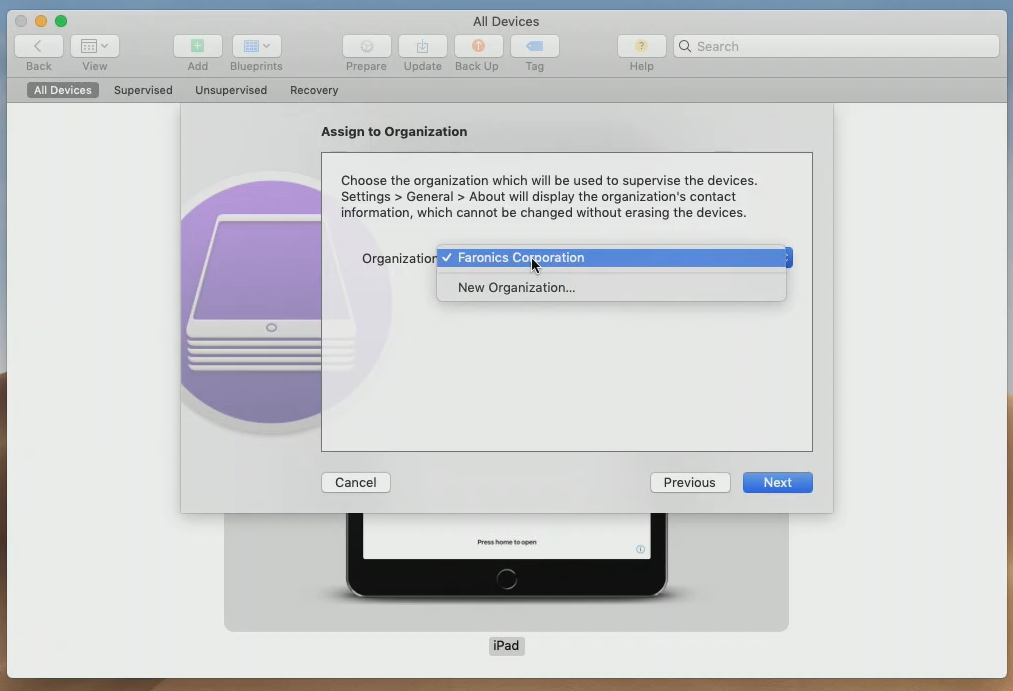Proceed with the Next button
1013x691 pixels.
point(777,482)
